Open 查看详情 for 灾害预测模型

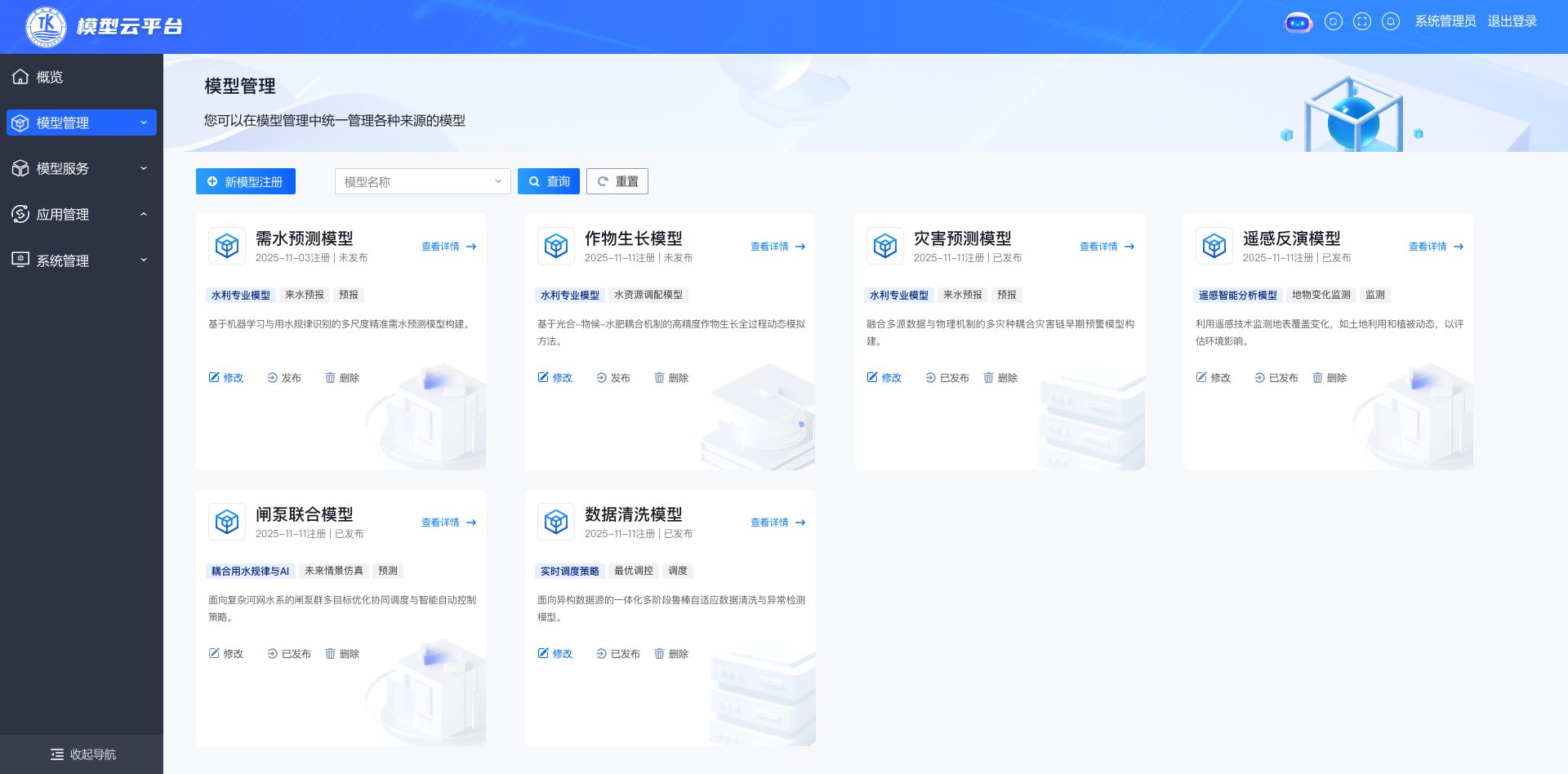coord(1107,247)
